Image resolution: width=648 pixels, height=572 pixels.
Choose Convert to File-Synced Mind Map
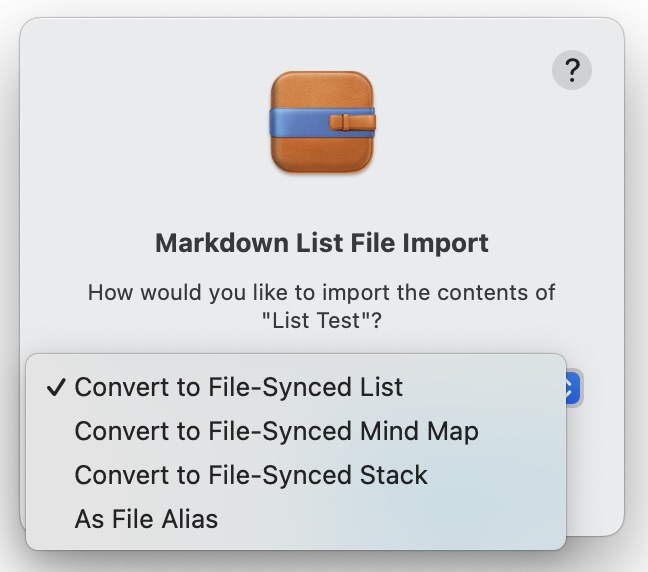276,431
